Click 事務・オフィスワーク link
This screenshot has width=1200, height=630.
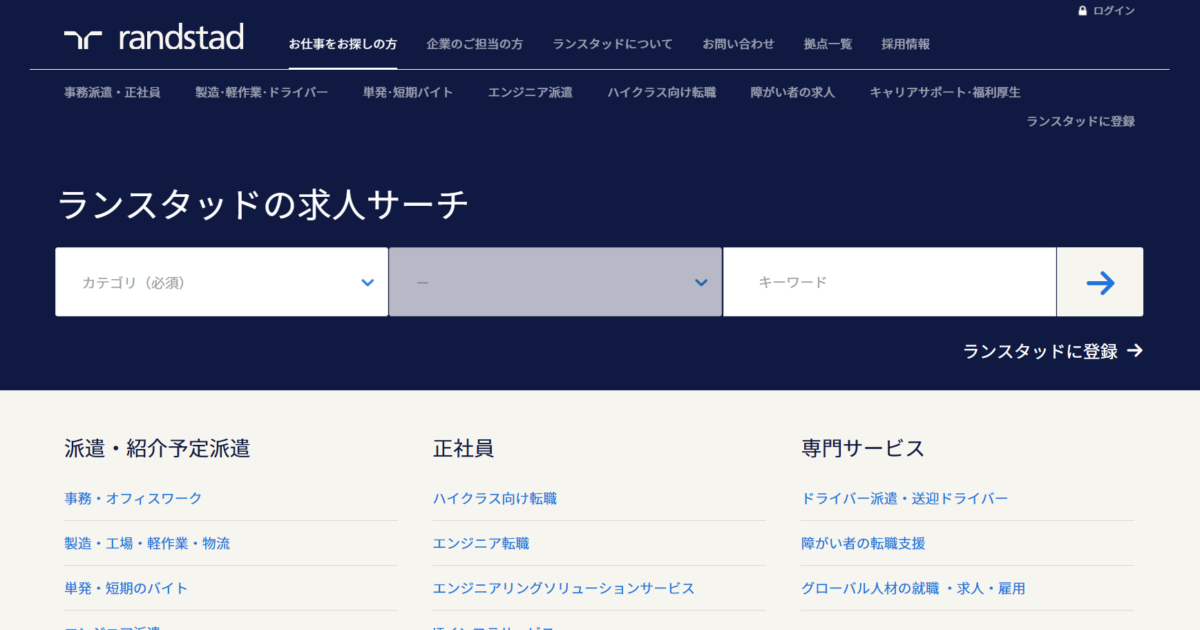133,498
